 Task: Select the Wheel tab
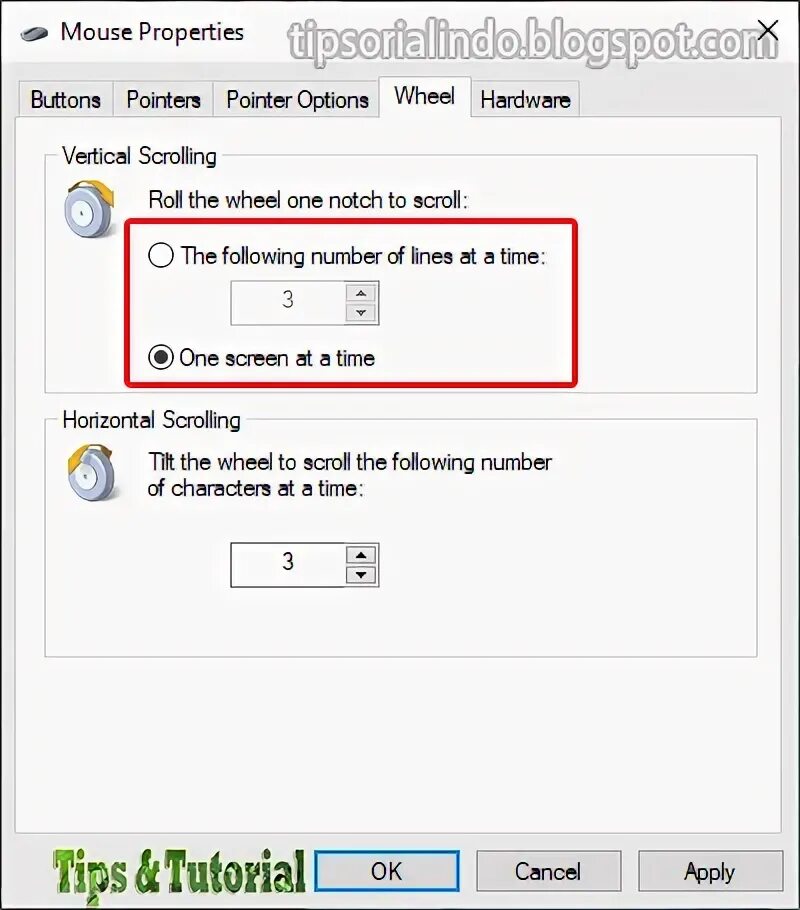[x=424, y=96]
